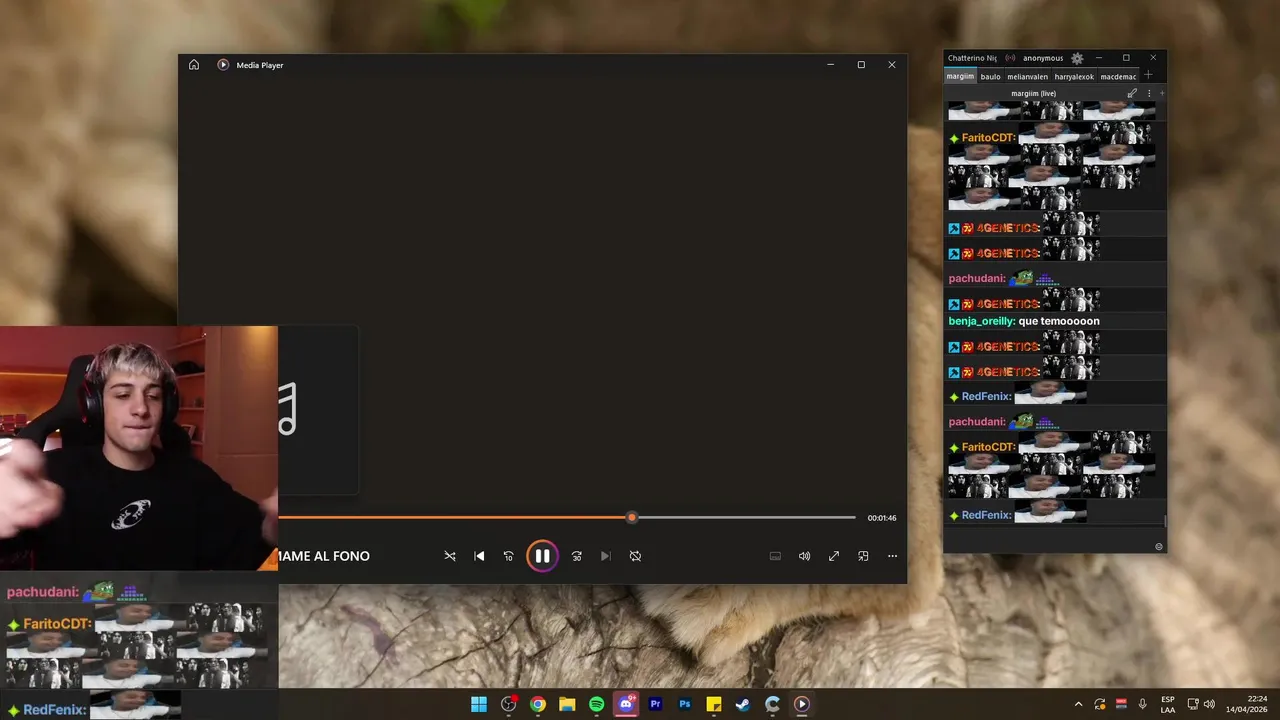Skip forward 30 seconds
Image resolution: width=1280 pixels, height=720 pixels.
coord(576,556)
